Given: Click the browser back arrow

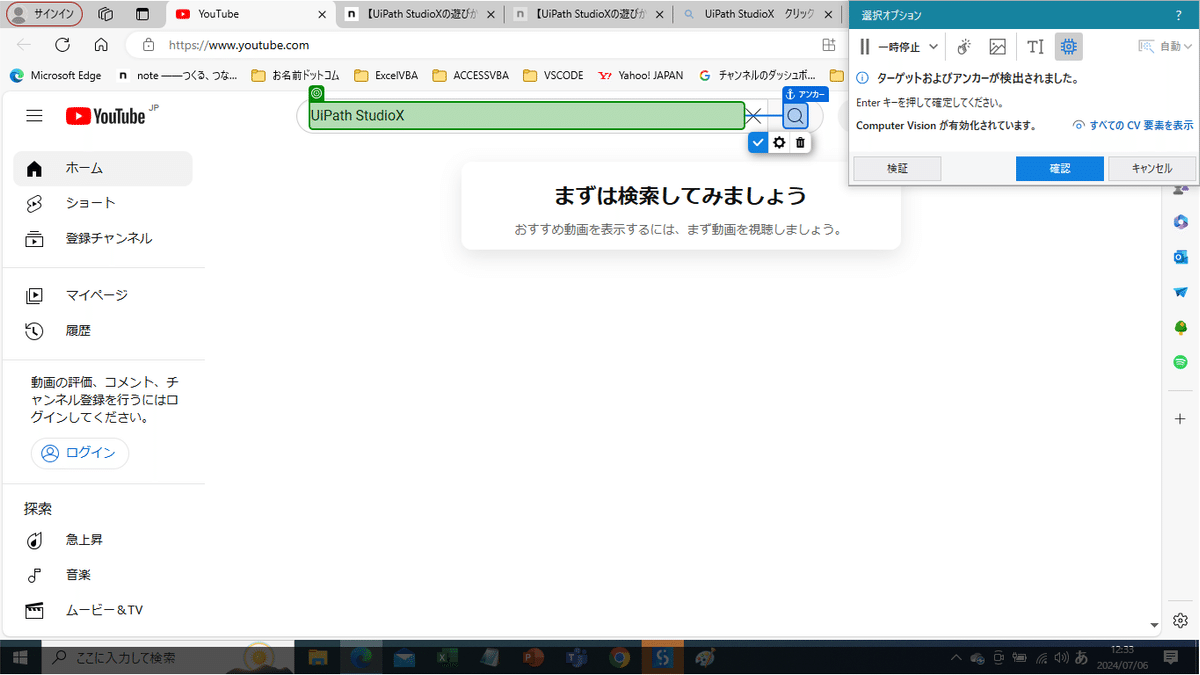Looking at the screenshot, I should coord(24,45).
